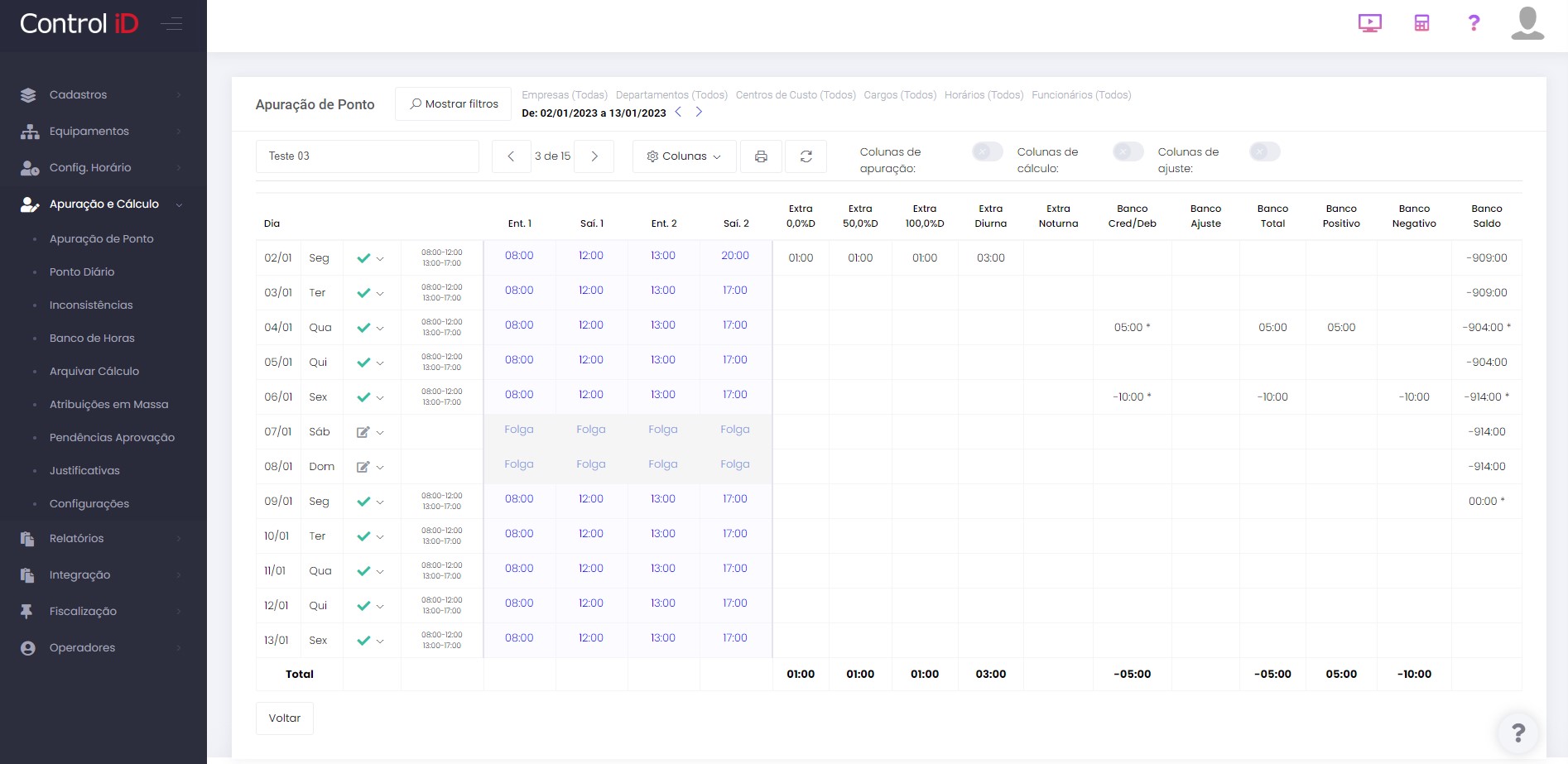The image size is (1568, 764).
Task: Click the Mostrar filtros button
Action: click(x=453, y=104)
